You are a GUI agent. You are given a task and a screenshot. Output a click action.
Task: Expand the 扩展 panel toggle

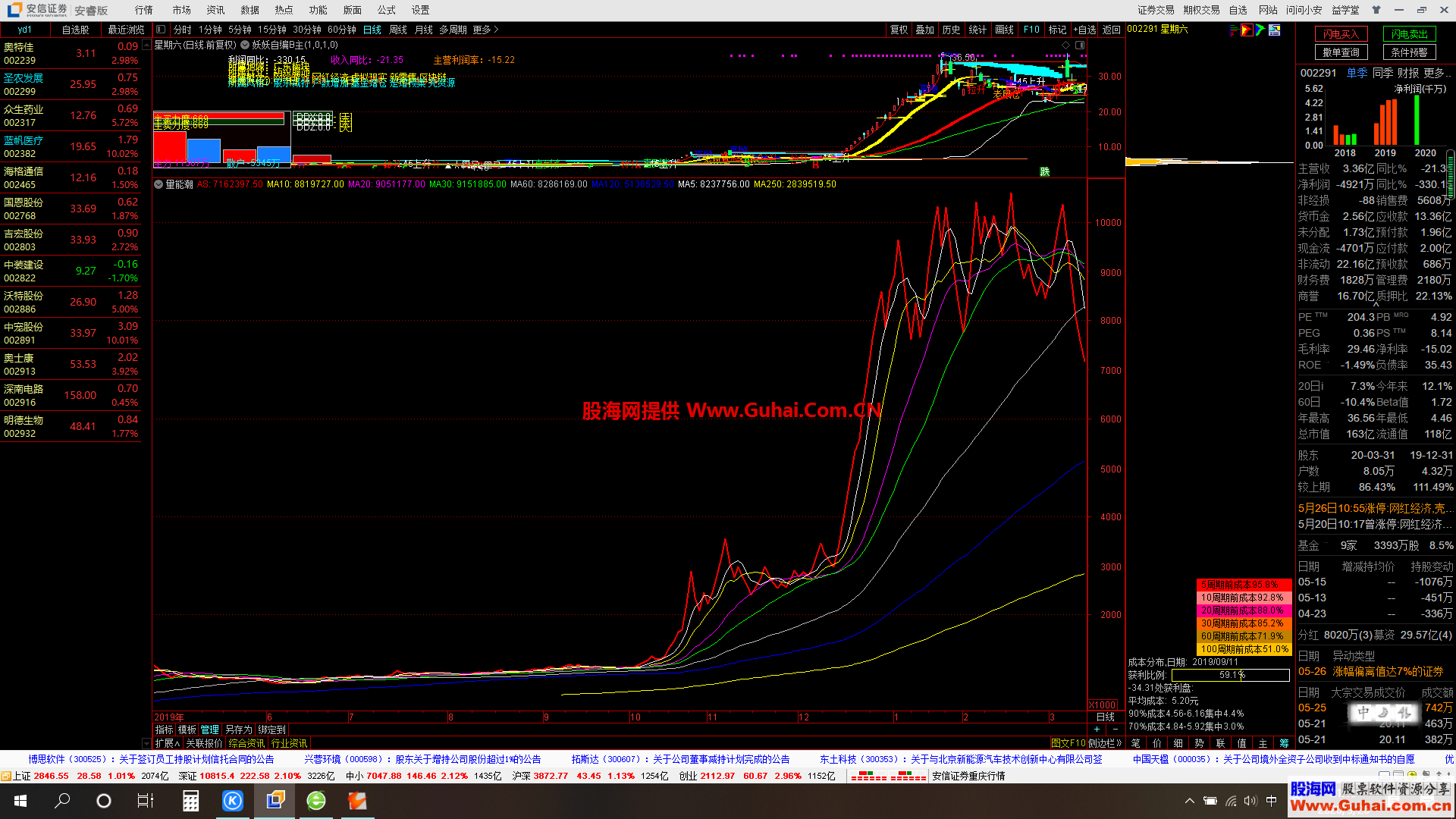[x=168, y=743]
